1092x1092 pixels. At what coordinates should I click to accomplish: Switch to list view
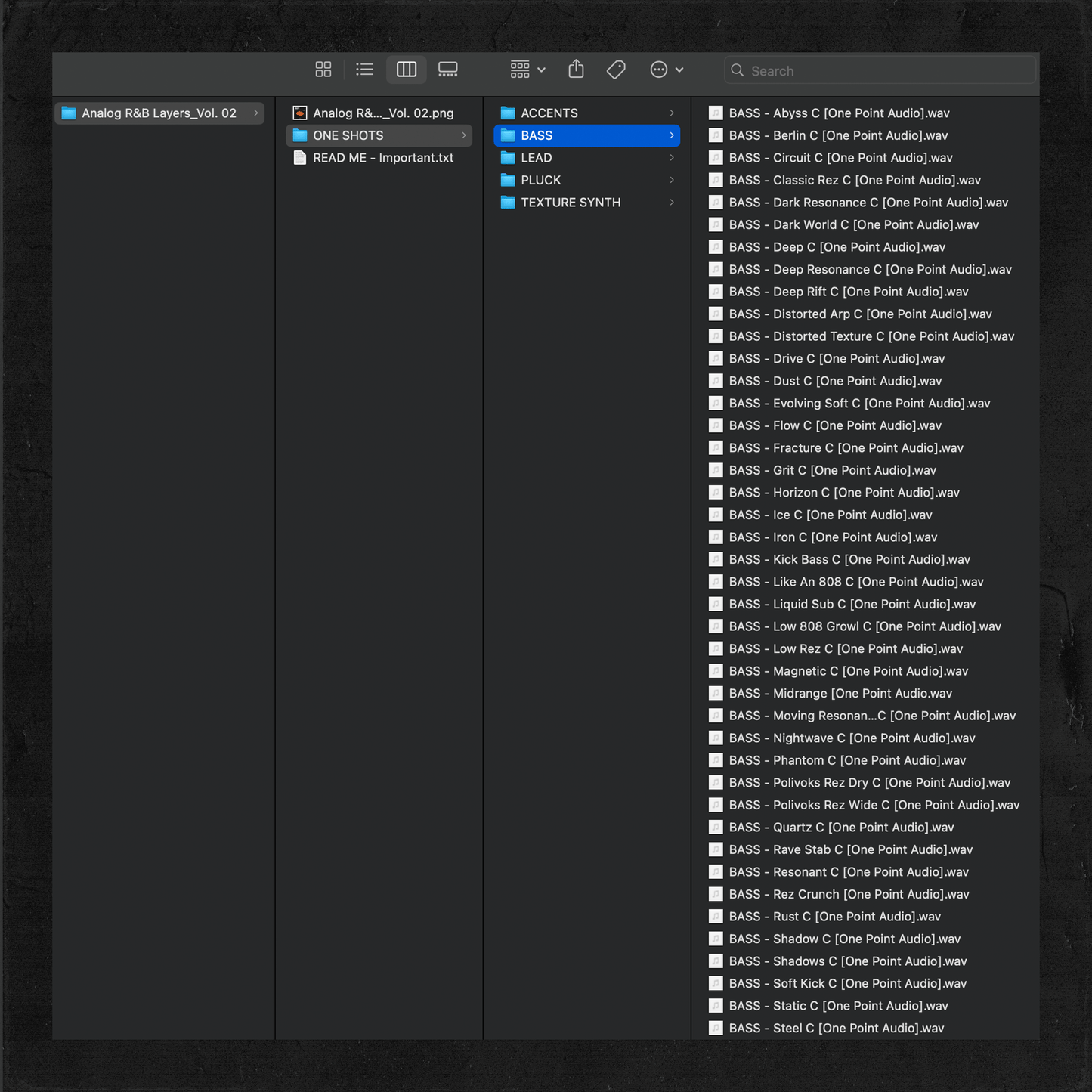(365, 70)
